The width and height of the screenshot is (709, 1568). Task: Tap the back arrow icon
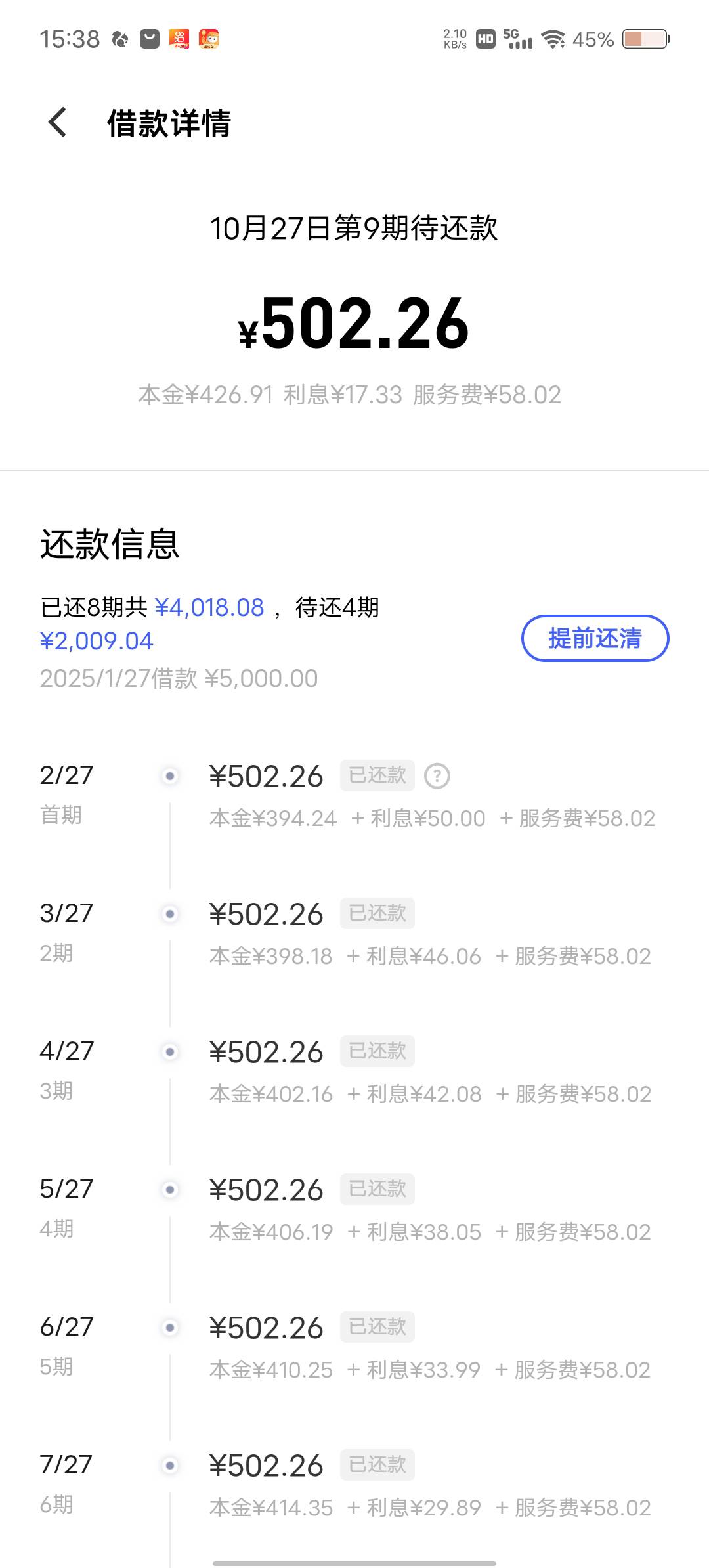58,123
